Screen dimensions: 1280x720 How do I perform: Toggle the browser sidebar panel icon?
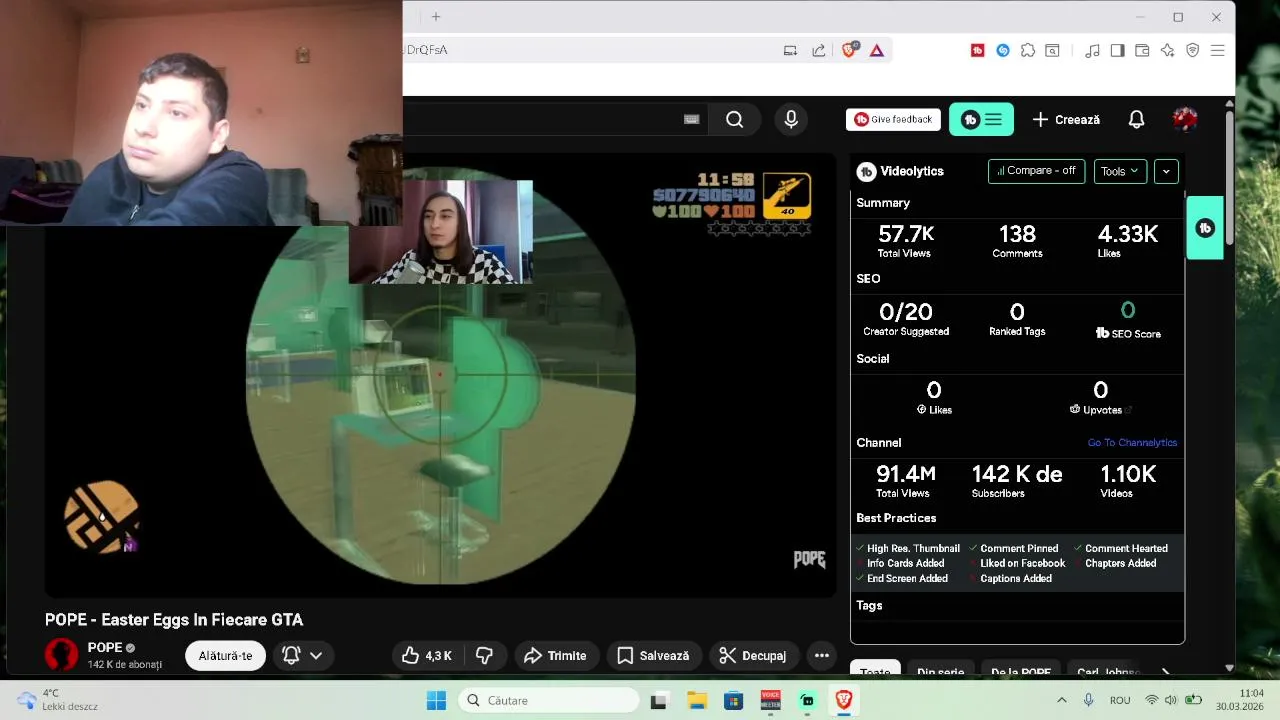point(1117,50)
